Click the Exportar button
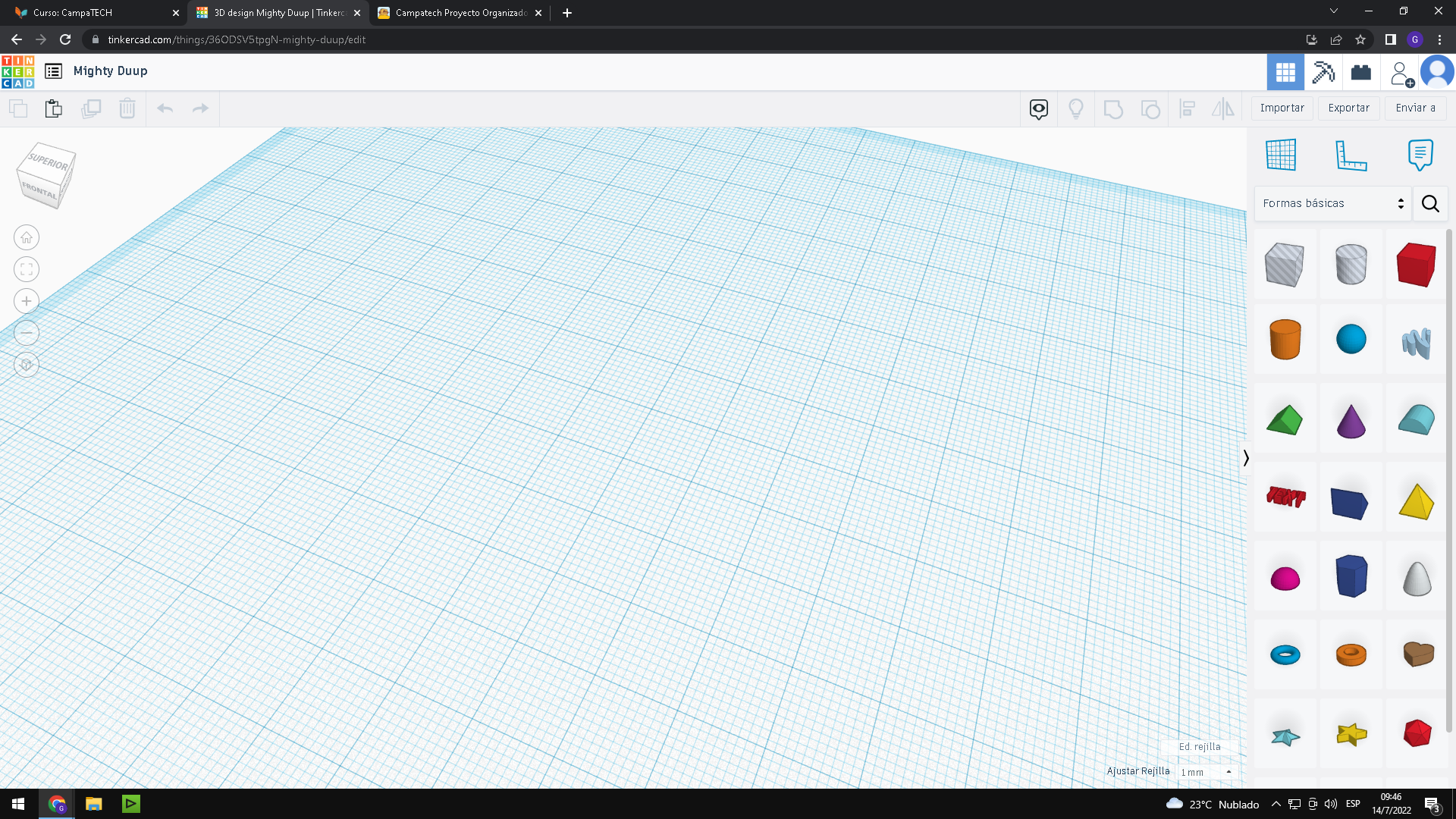The width and height of the screenshot is (1456, 819). [x=1348, y=108]
